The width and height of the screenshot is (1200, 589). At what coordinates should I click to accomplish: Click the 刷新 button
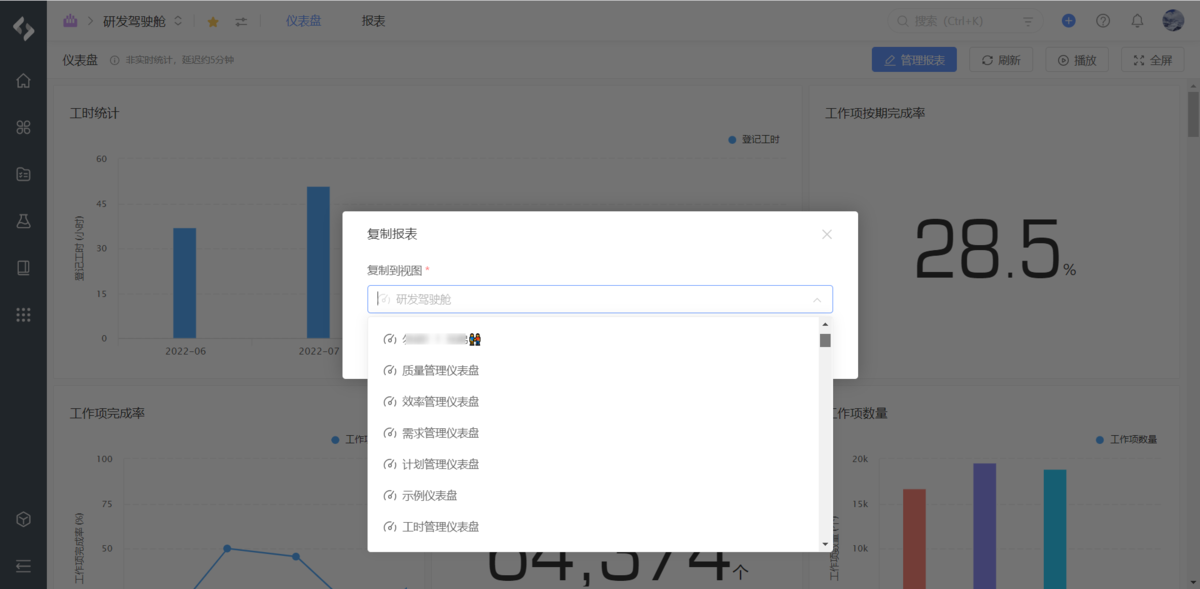point(1001,60)
